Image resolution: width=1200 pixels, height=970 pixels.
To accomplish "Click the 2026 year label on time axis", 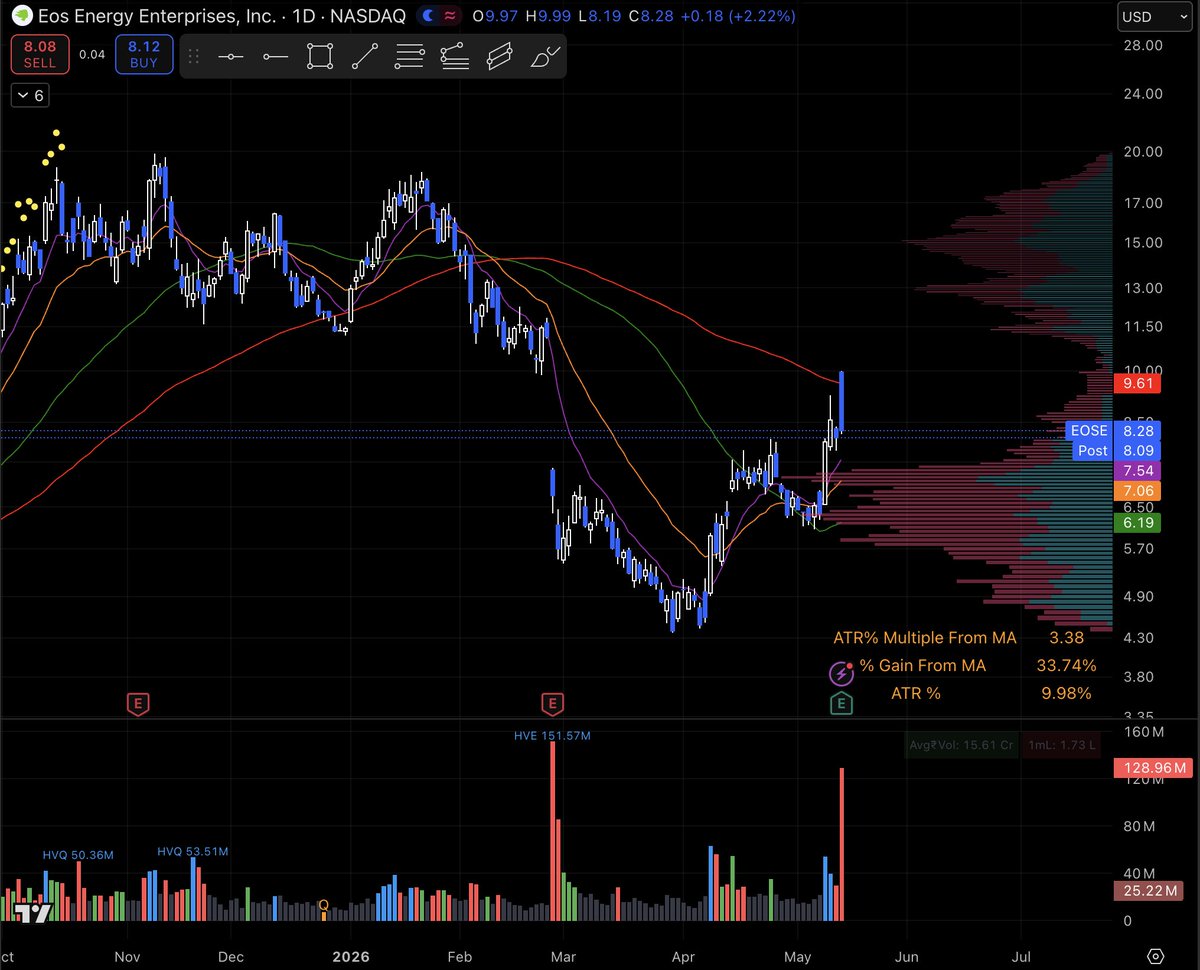I will [x=350, y=956].
